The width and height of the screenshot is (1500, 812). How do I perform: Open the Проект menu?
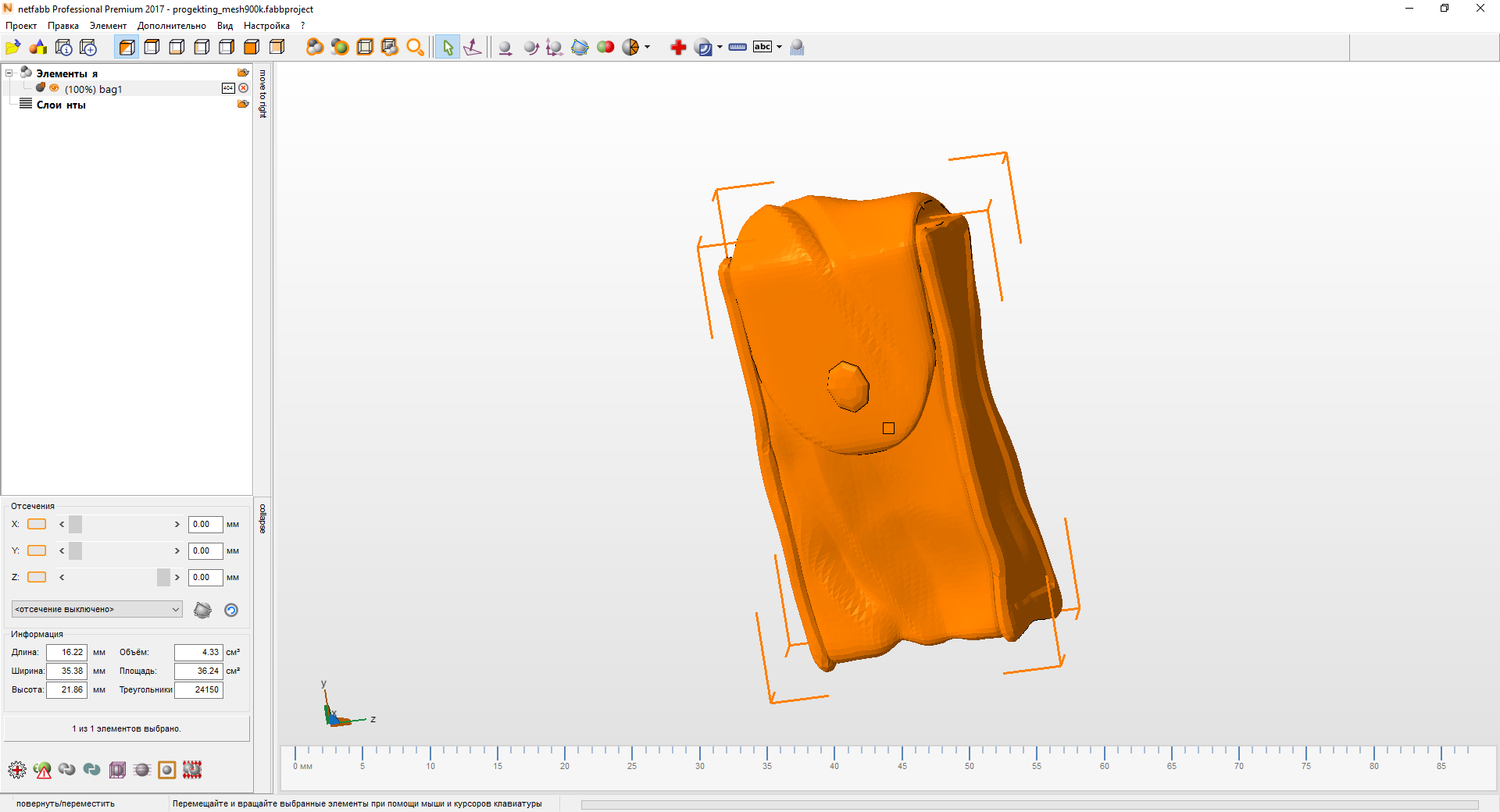(21, 26)
